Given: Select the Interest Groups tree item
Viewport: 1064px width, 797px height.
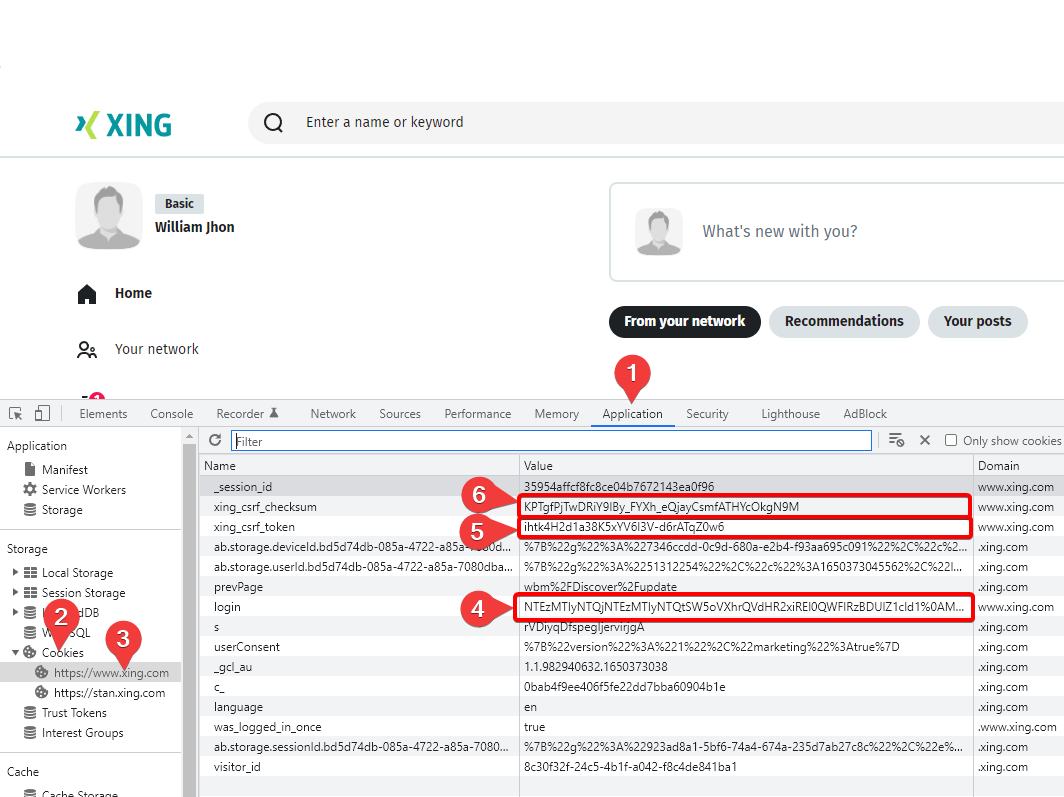Looking at the screenshot, I should click(x=82, y=733).
